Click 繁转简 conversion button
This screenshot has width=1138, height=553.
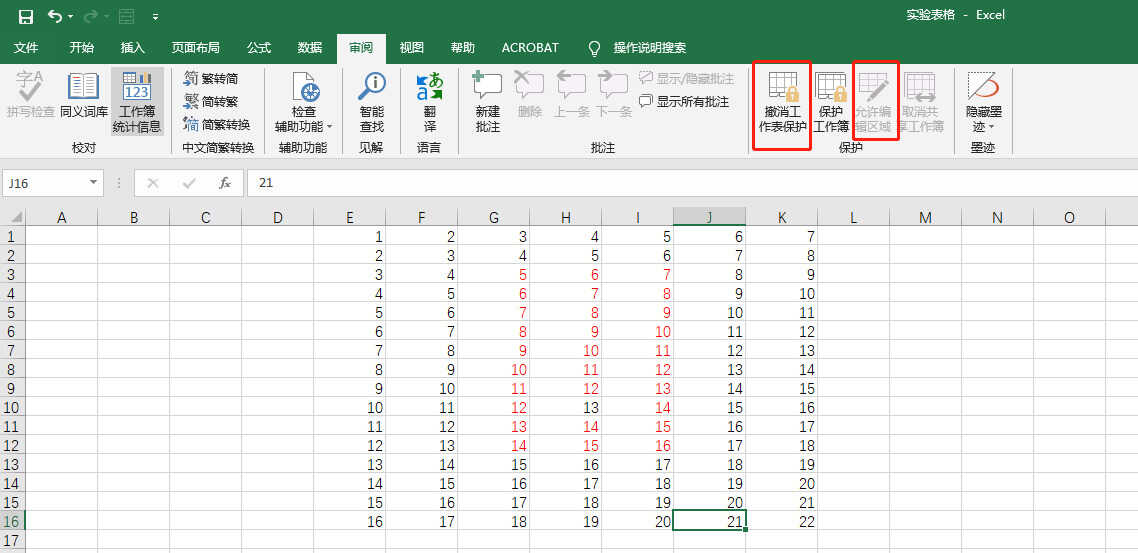click(x=211, y=78)
